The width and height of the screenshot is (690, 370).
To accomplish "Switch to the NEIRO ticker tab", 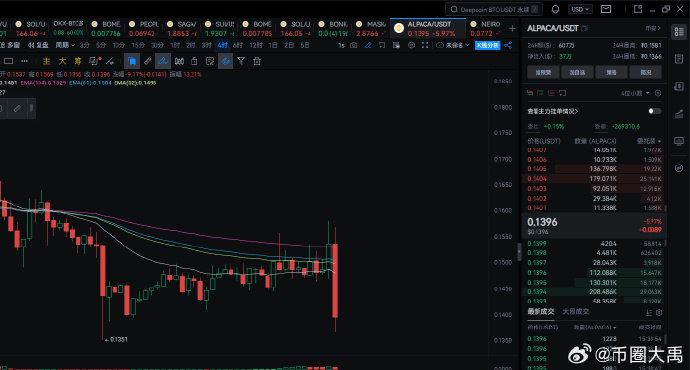I will point(484,29).
